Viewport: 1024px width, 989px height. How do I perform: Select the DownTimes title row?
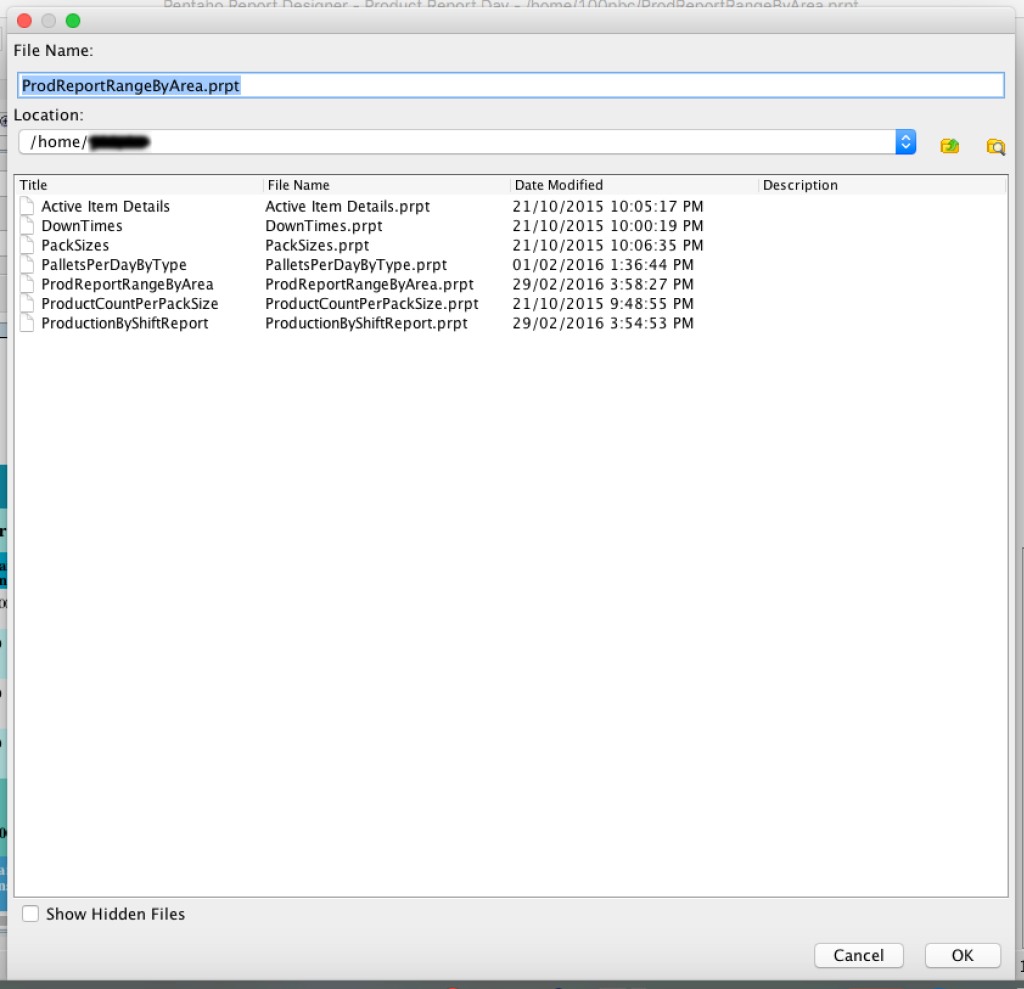click(82, 226)
